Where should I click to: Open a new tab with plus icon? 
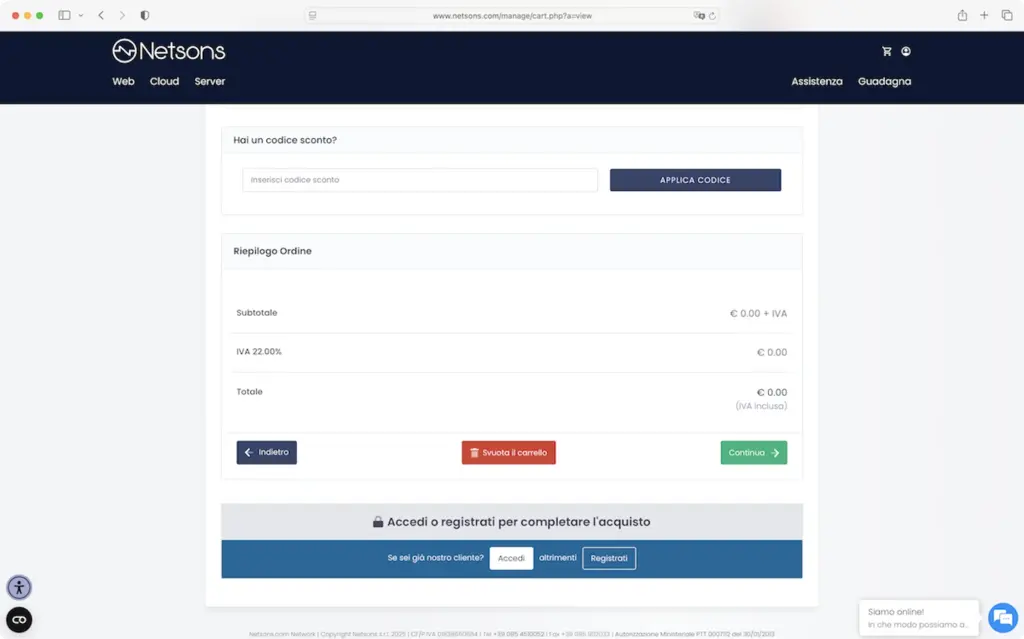[x=984, y=16]
